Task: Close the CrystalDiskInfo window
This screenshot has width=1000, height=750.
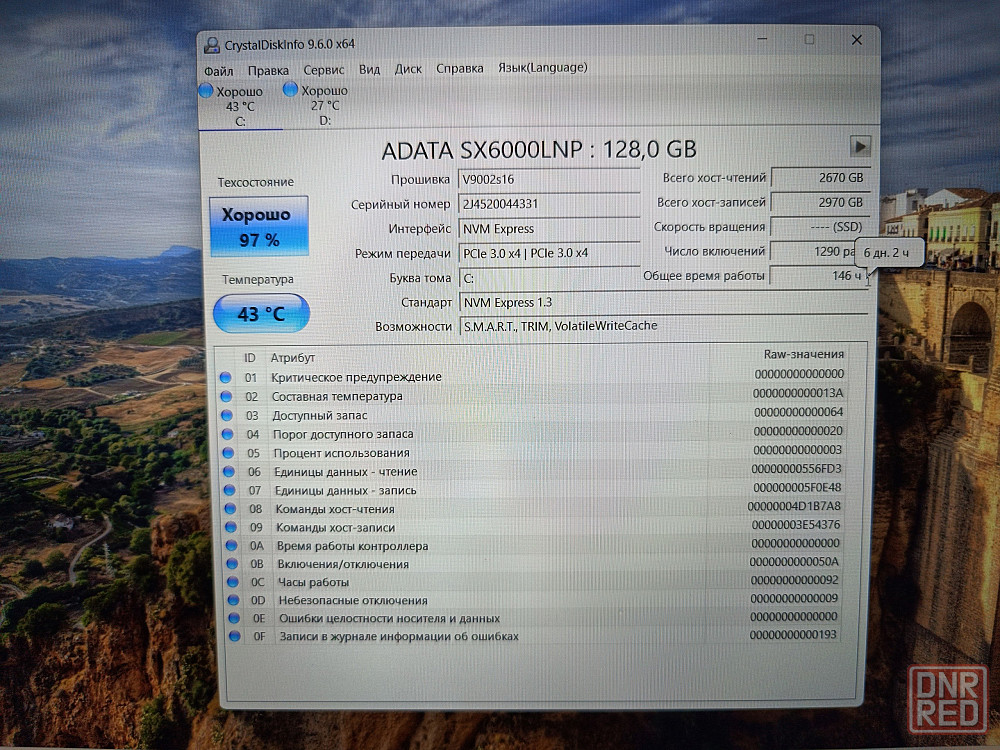Action: (x=857, y=40)
